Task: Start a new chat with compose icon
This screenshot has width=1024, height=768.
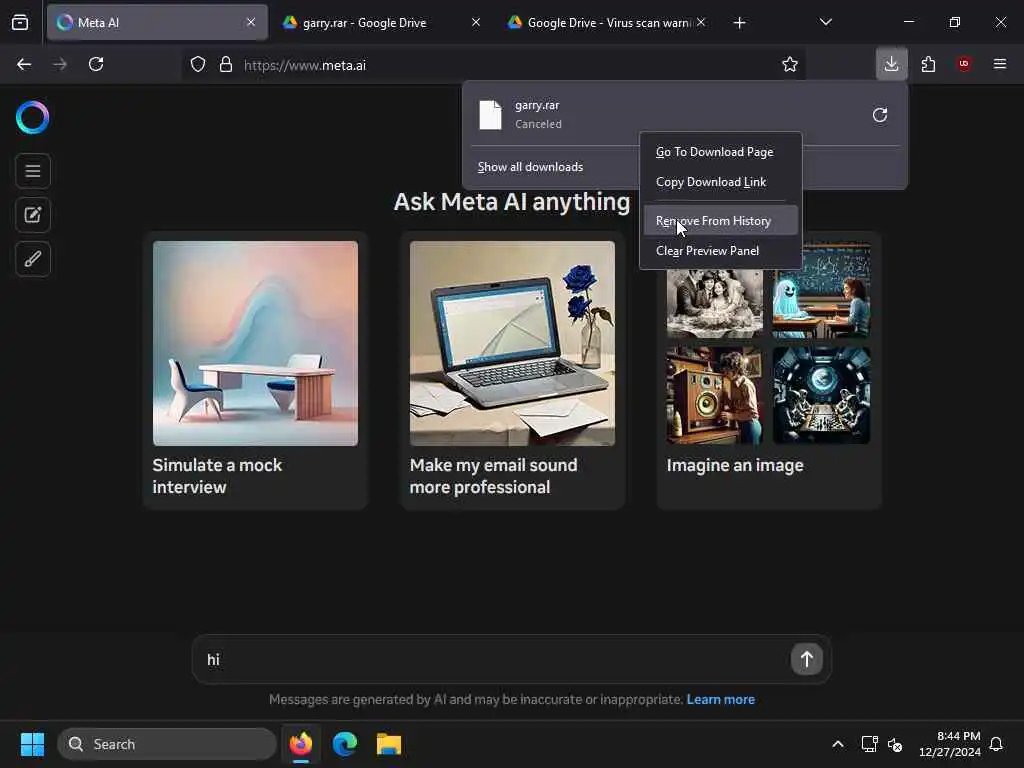Action: click(33, 215)
